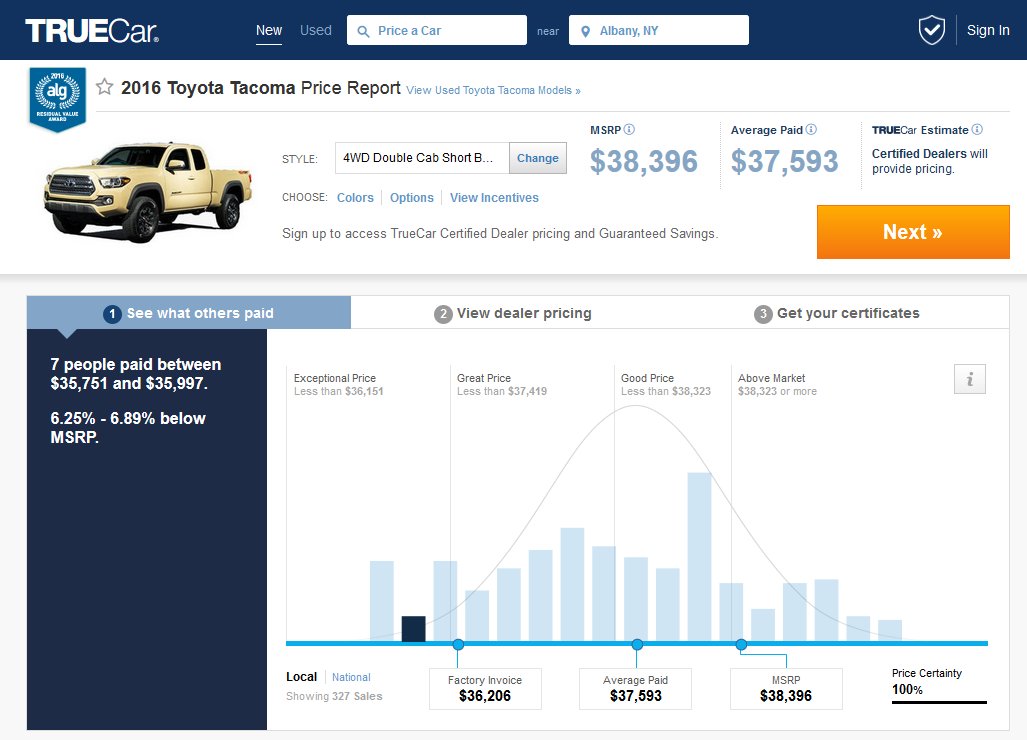This screenshot has width=1027, height=740.
Task: Click the Above Market label
Action: tap(772, 379)
